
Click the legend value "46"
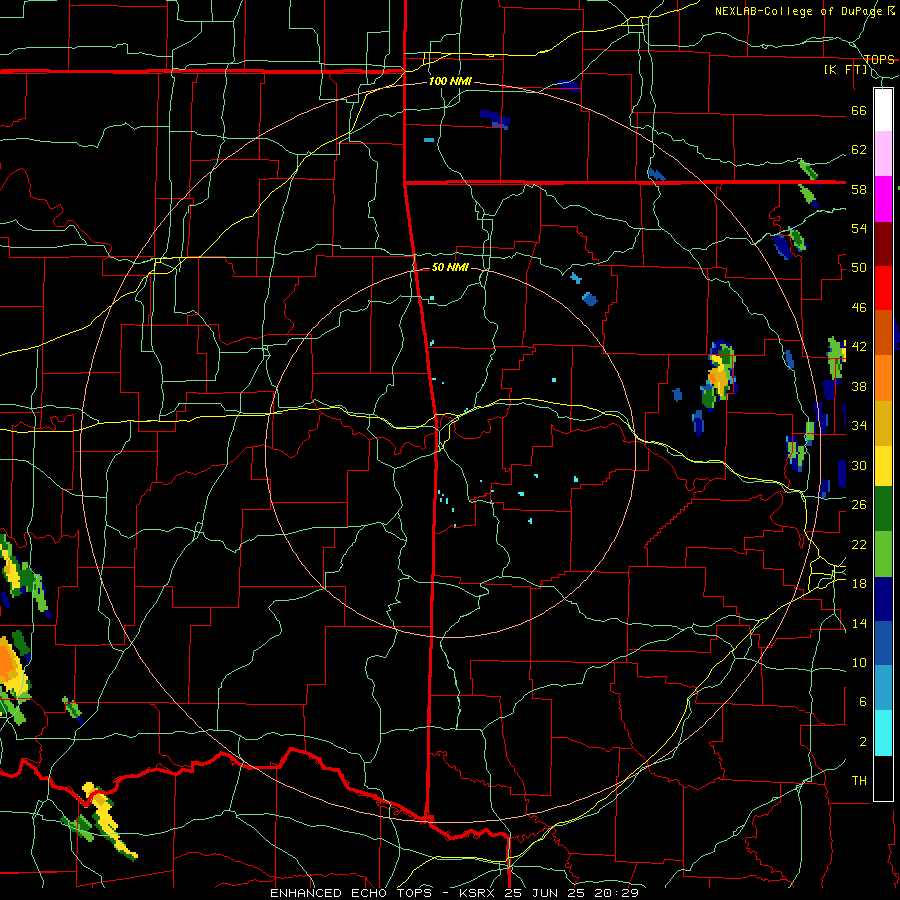coord(859,307)
